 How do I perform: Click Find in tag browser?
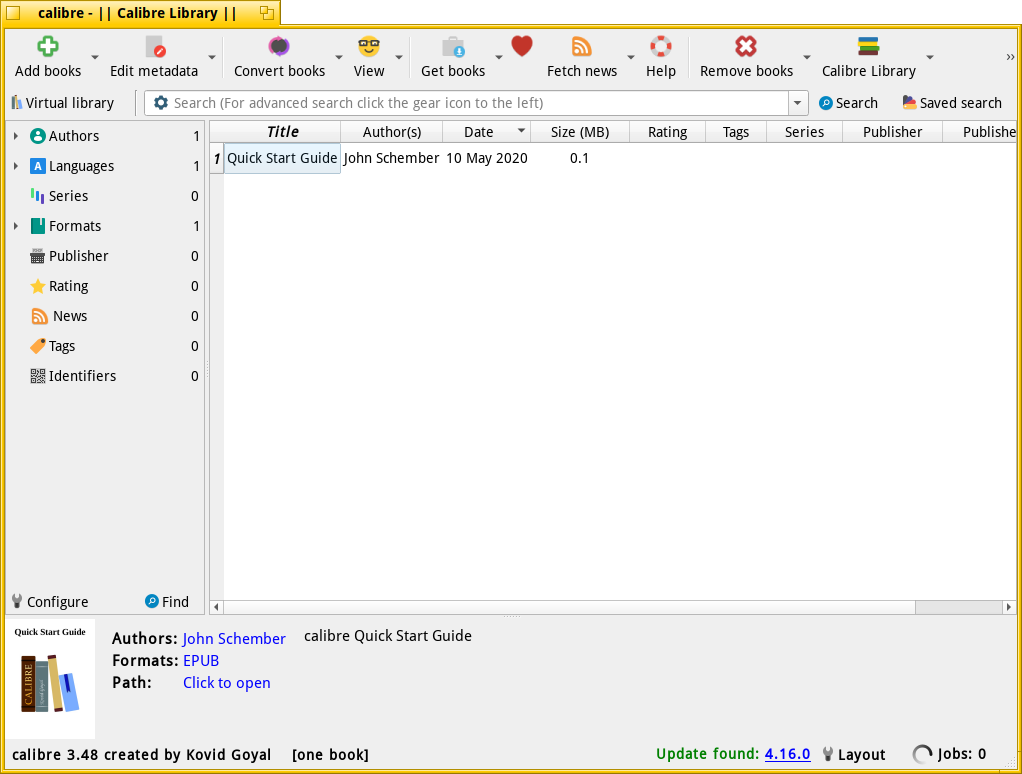point(167,601)
